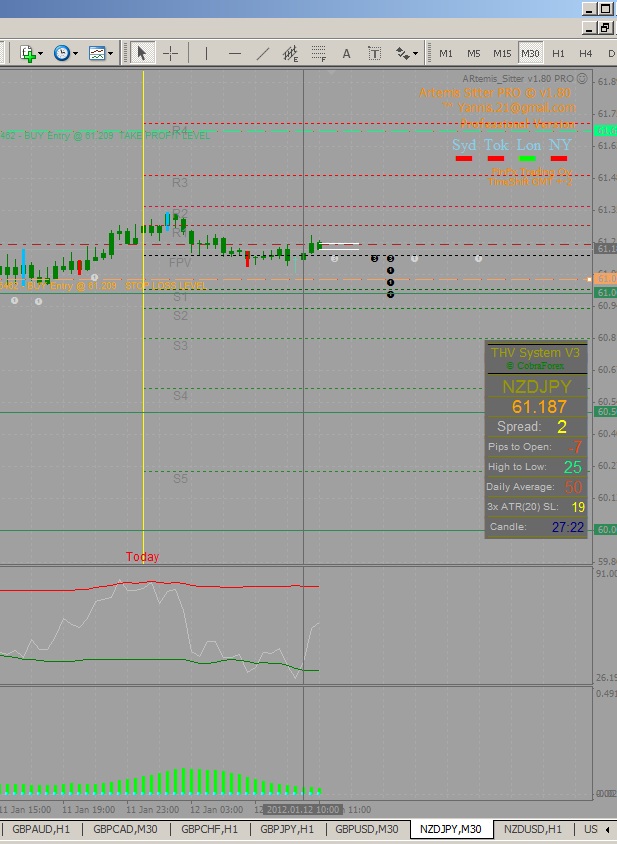Image resolution: width=617 pixels, height=844 pixels.
Task: Open the Indicators list dropdown arrow
Action: point(40,54)
